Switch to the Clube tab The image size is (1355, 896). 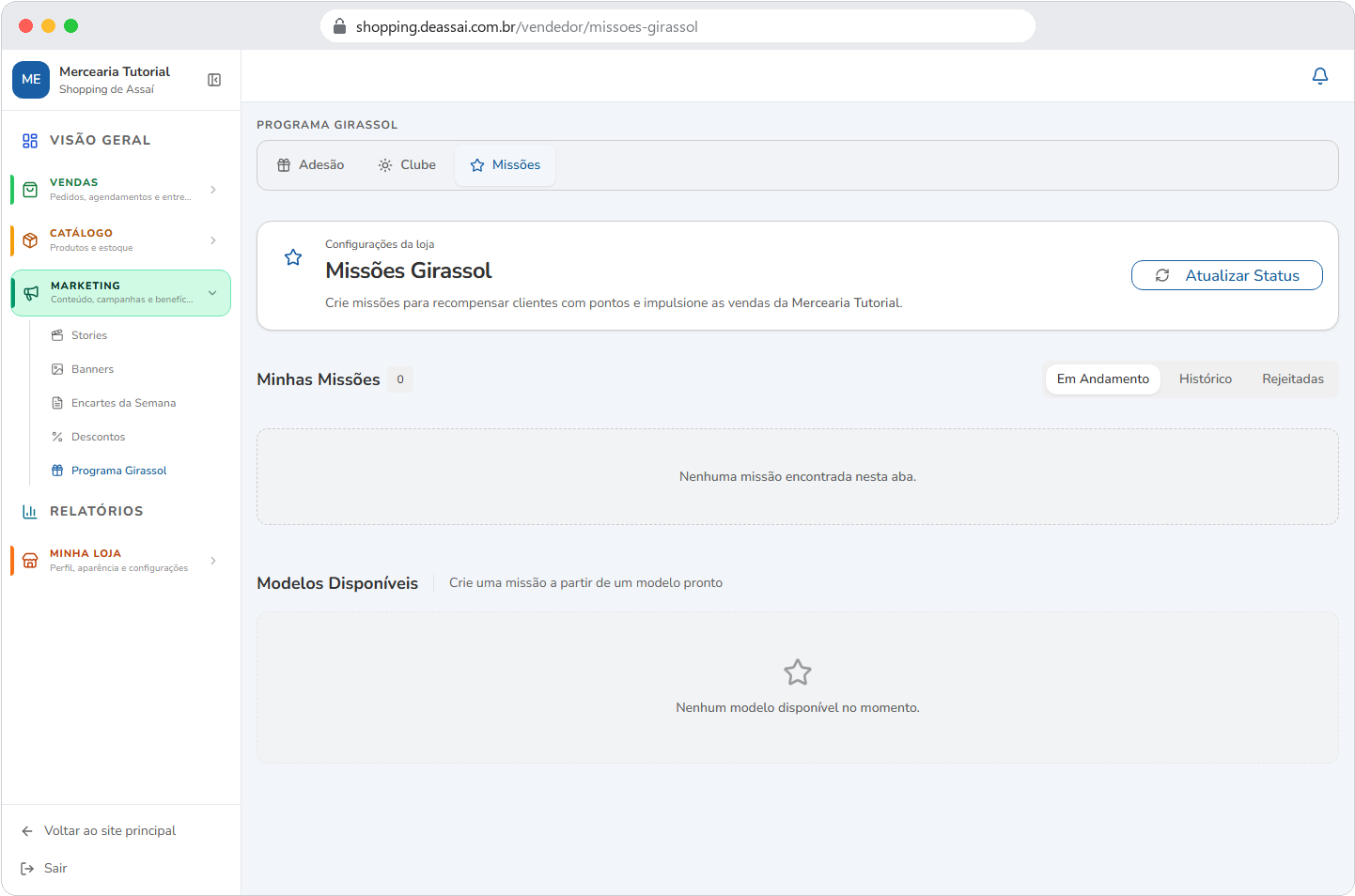point(407,165)
